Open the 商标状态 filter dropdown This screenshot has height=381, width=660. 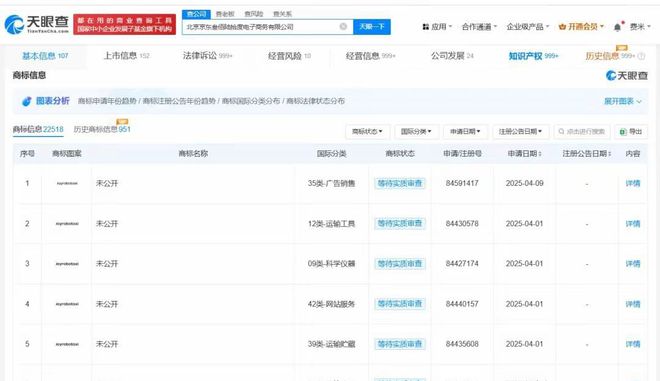(x=367, y=132)
